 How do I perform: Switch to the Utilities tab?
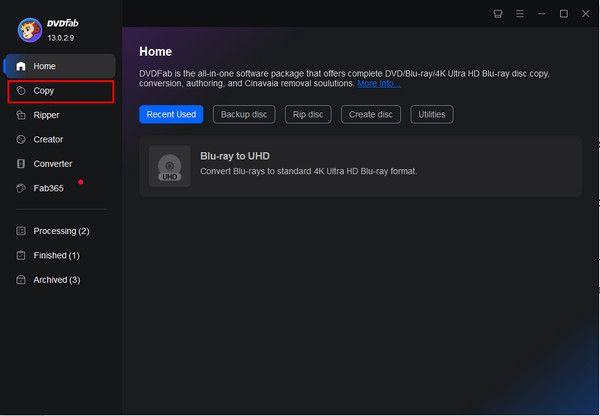point(432,114)
